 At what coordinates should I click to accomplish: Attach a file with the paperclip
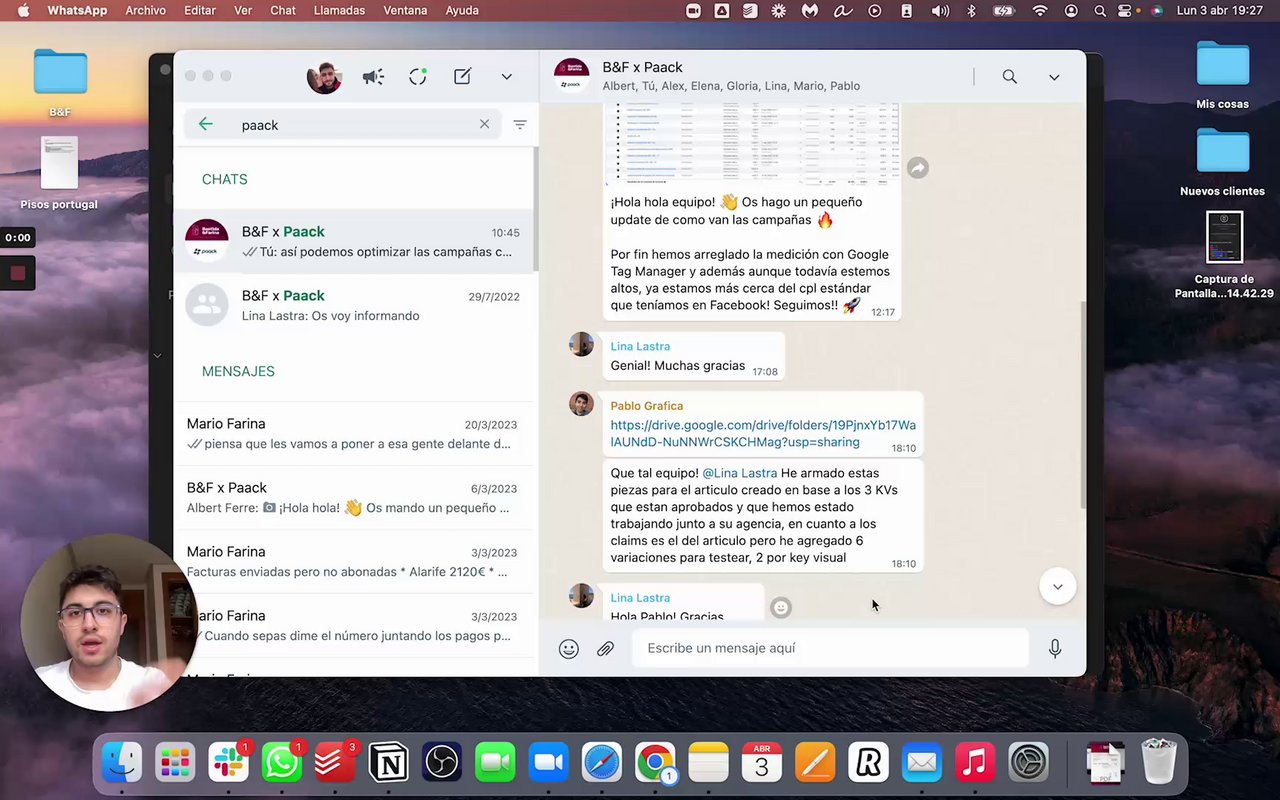[x=606, y=649]
